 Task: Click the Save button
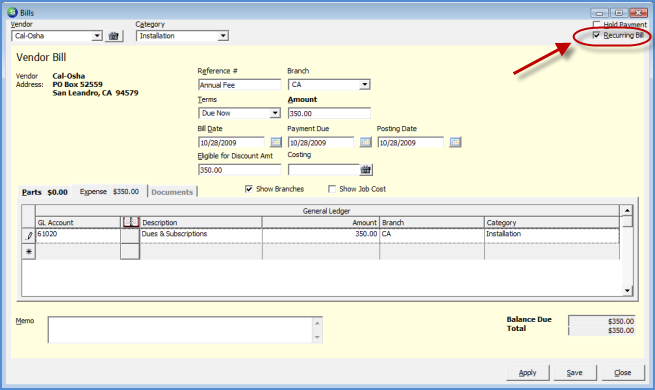575,372
